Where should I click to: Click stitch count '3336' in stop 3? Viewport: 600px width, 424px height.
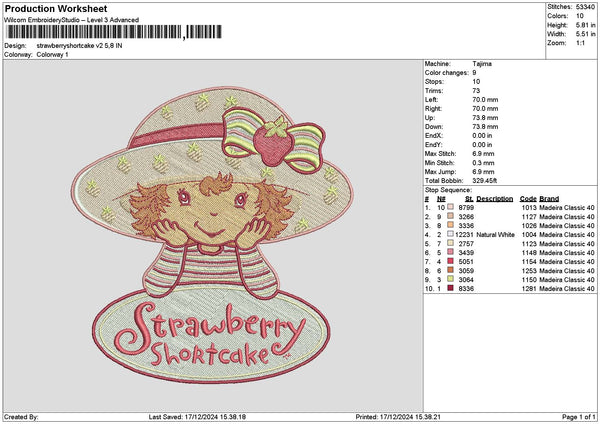(466, 226)
